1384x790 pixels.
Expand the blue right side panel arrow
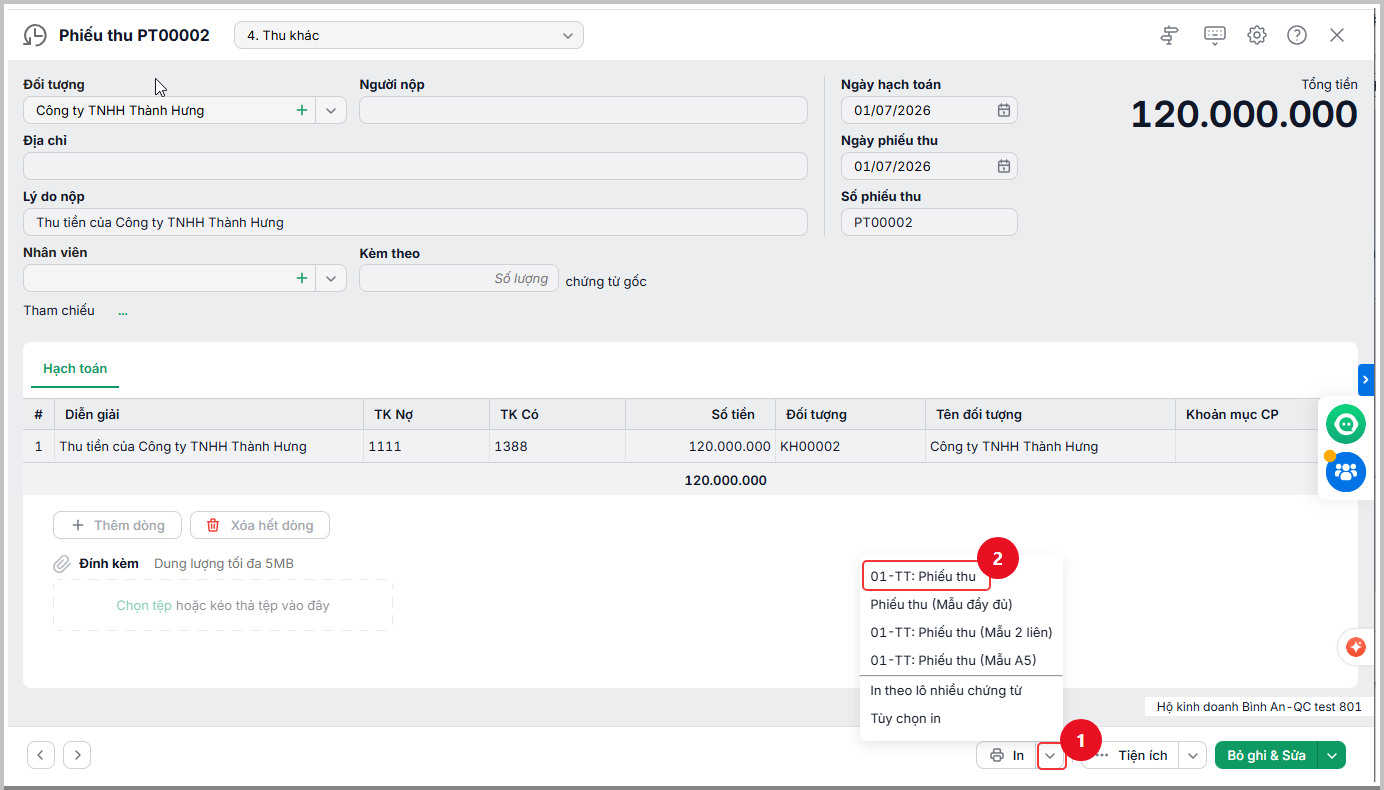pyautogui.click(x=1366, y=380)
